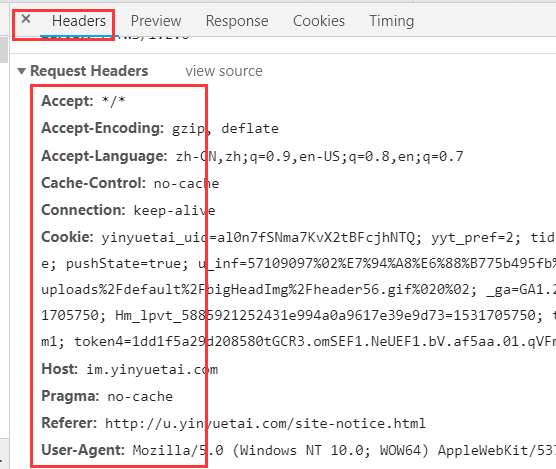Open the Timing tab

[x=391, y=21]
